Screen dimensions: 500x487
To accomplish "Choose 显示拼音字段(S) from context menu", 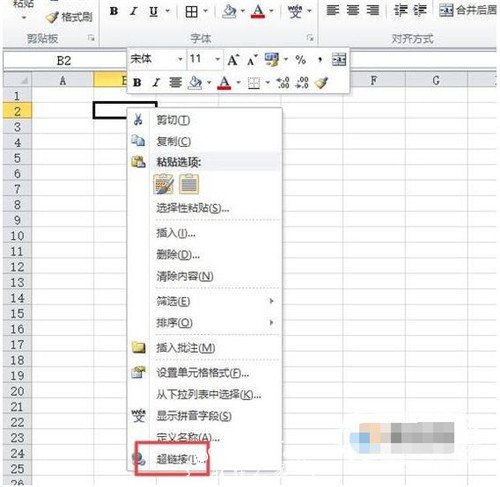I will (x=205, y=416).
